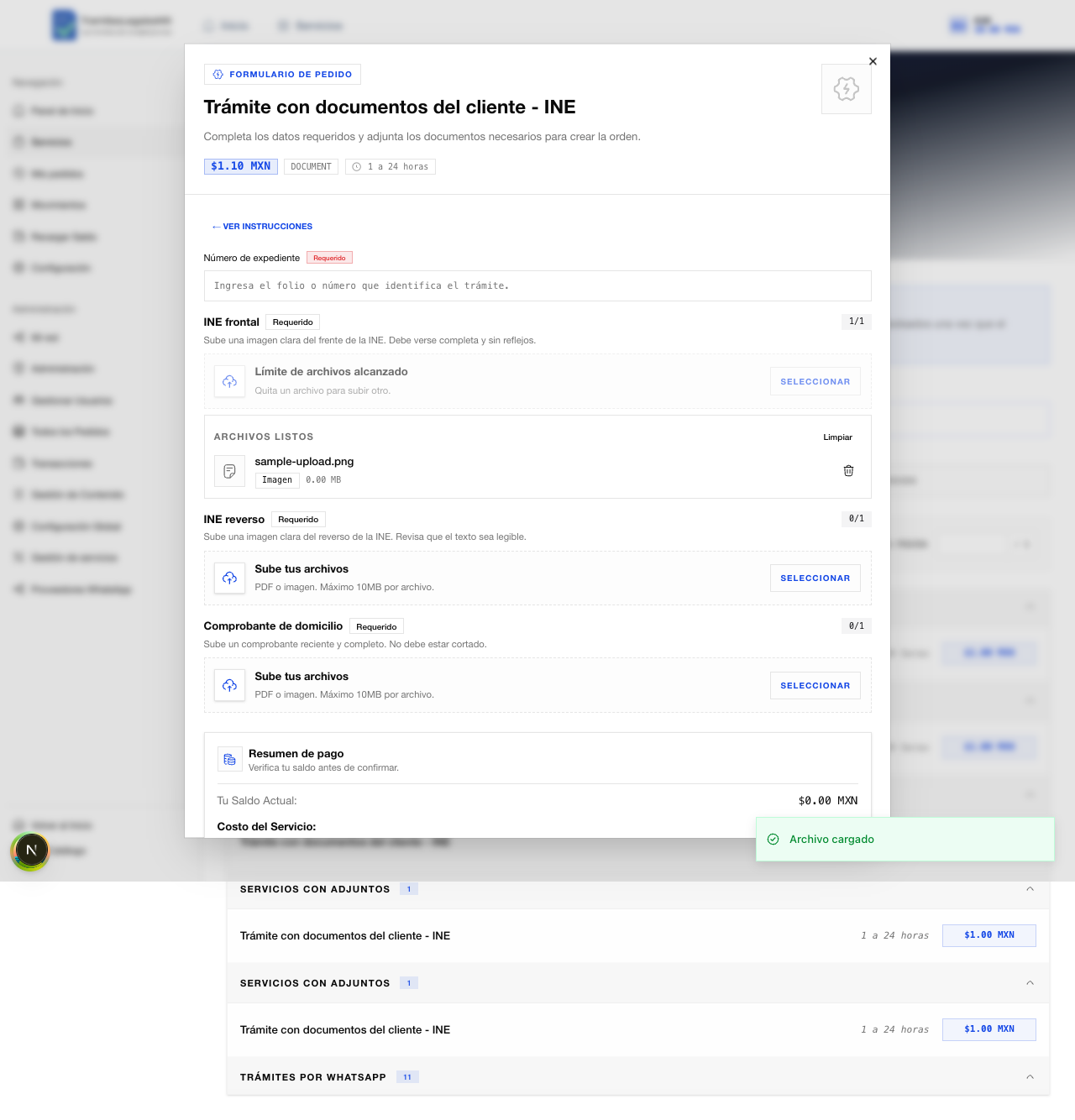Click the sample-upload.png file icon

[x=229, y=472]
